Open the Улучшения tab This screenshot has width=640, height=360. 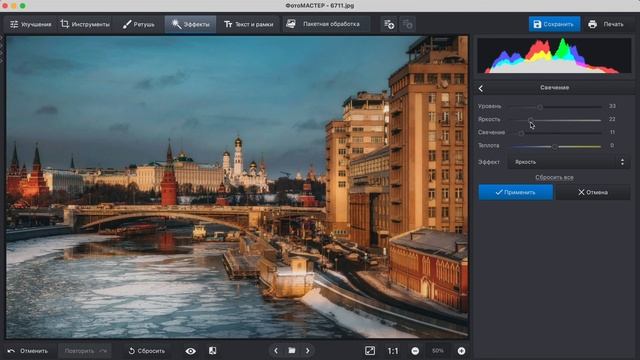pos(31,24)
